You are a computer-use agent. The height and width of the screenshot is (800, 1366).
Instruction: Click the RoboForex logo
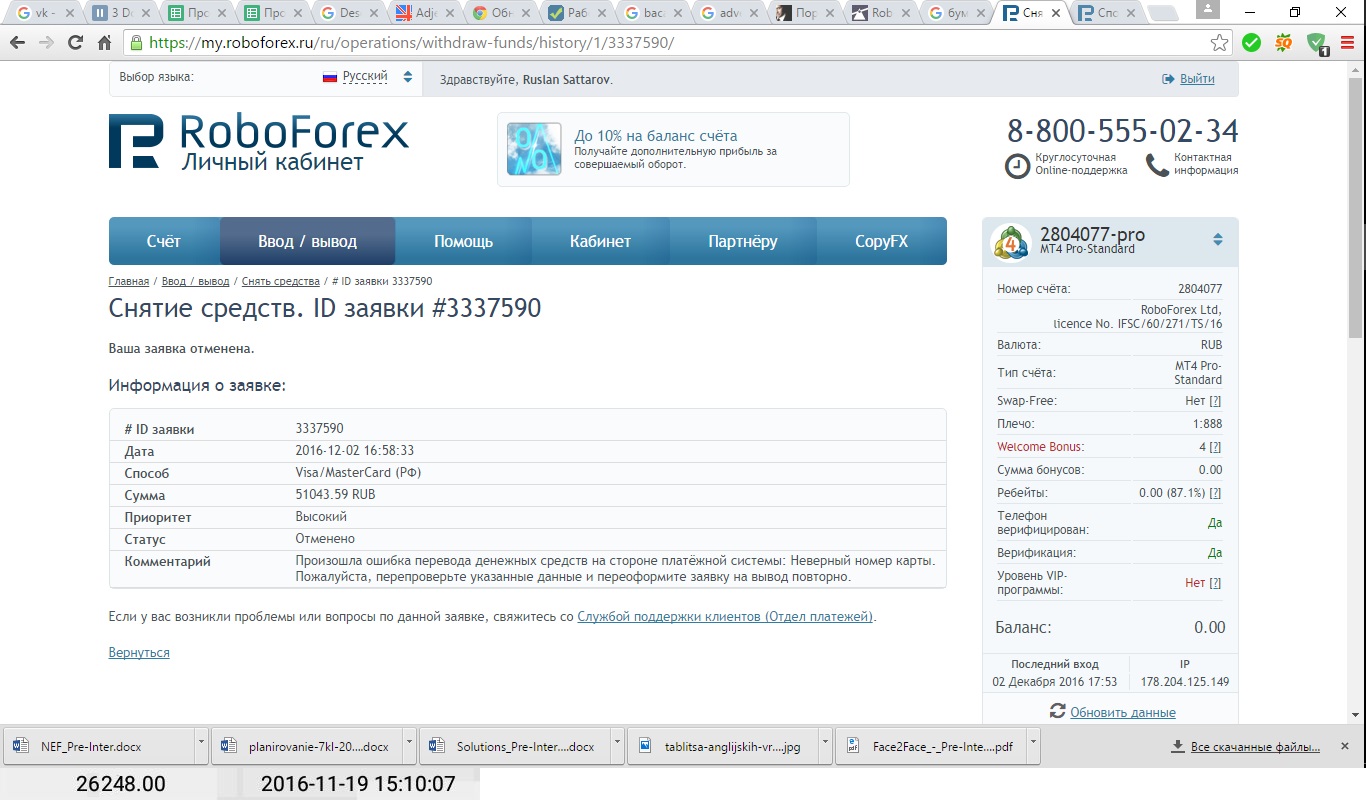point(259,141)
